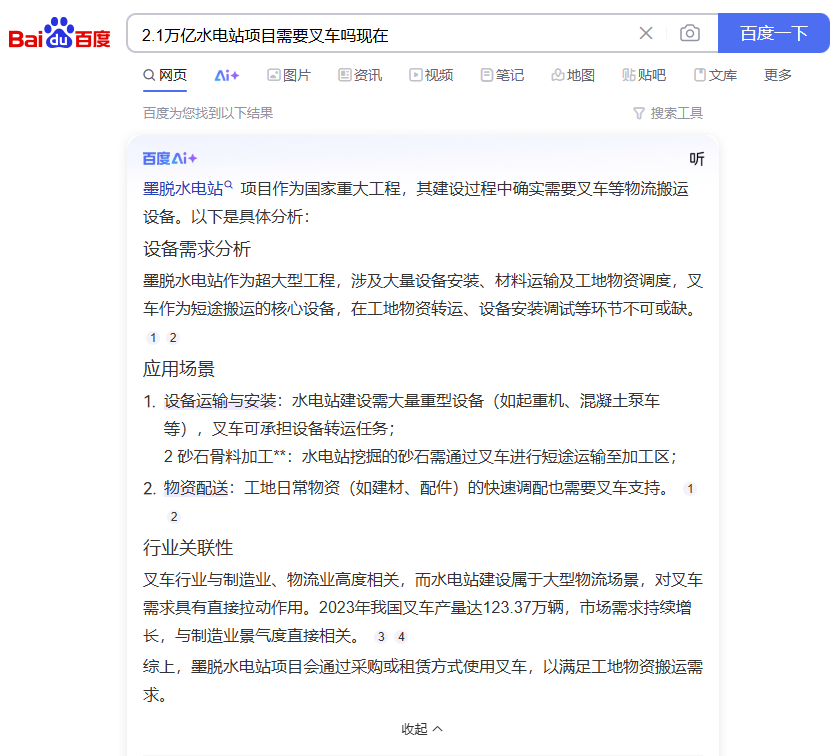This screenshot has width=839, height=756.
Task: Click the 应用场景 heading
Action: [179, 369]
